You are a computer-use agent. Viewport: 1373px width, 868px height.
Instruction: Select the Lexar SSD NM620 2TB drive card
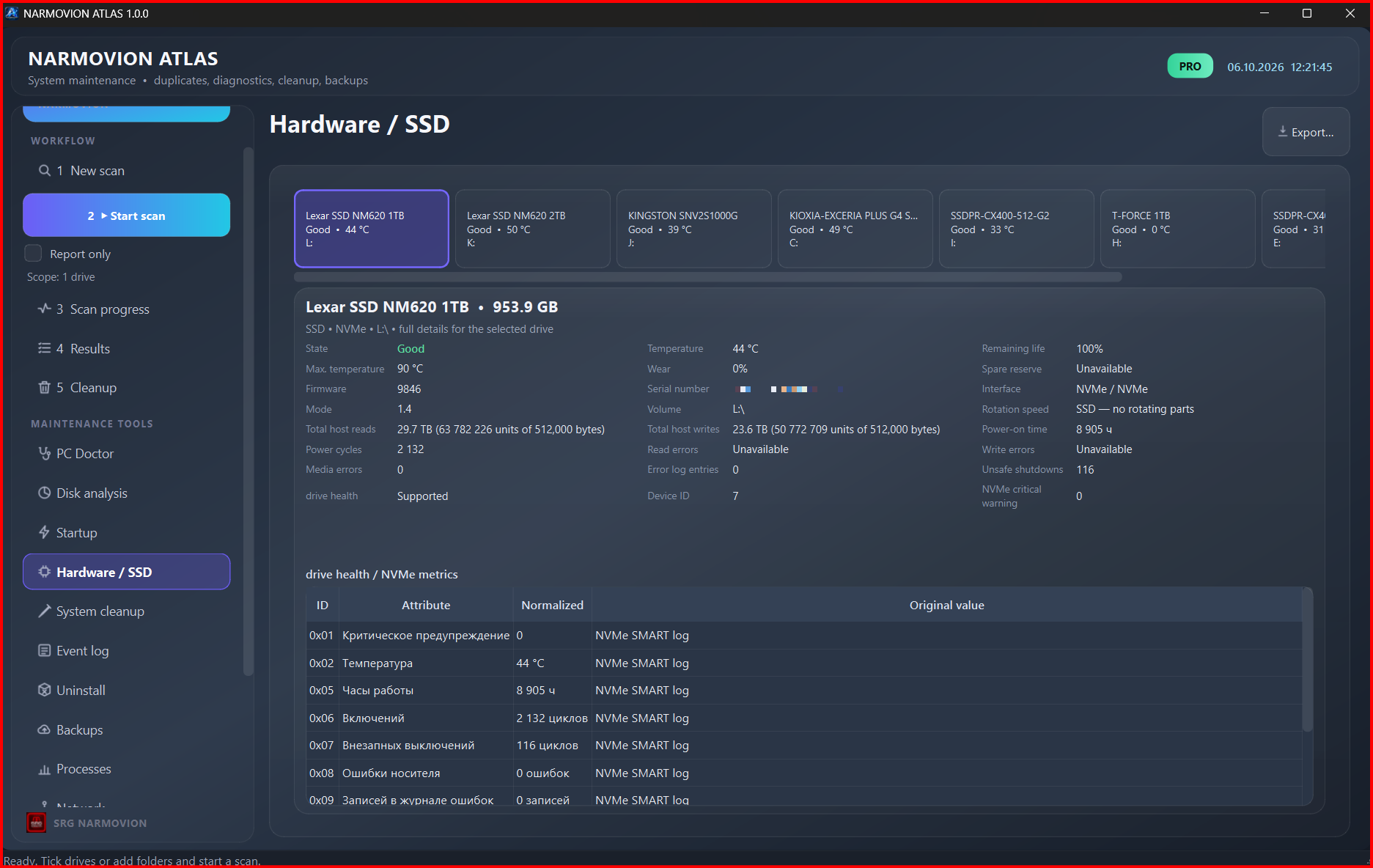[x=533, y=229]
